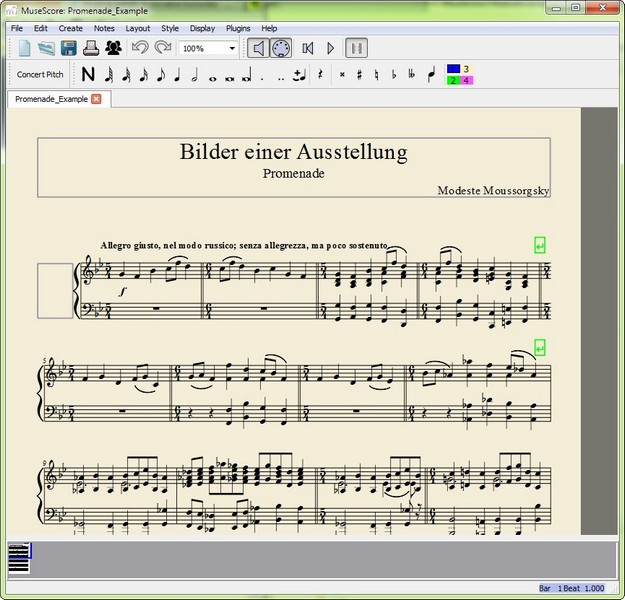Image resolution: width=625 pixels, height=600 pixels.
Task: Apply flat accidental
Action: coord(394,75)
